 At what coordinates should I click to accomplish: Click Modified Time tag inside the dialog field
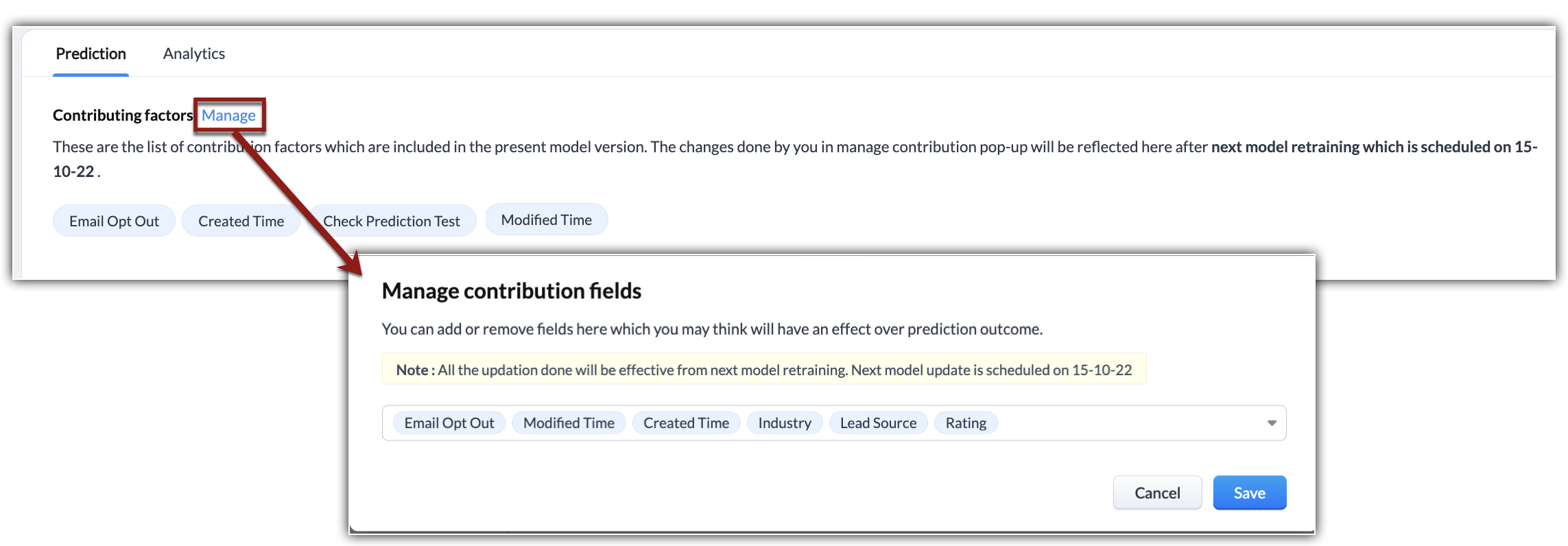point(569,423)
